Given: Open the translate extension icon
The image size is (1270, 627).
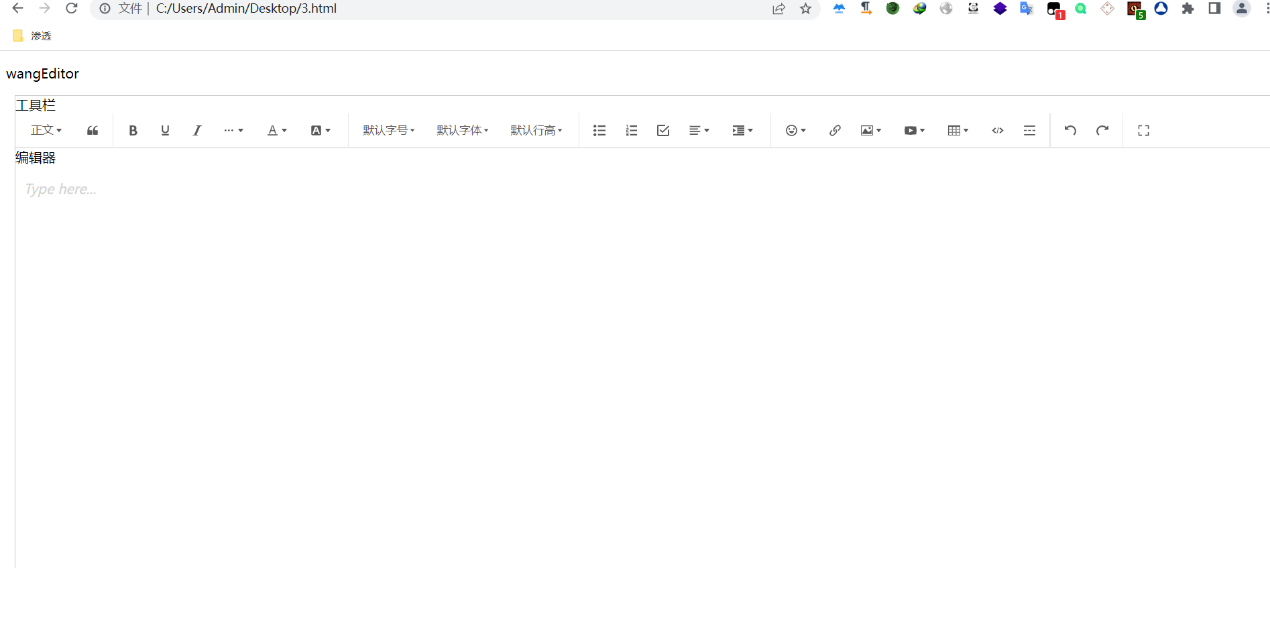Looking at the screenshot, I should click(1026, 8).
